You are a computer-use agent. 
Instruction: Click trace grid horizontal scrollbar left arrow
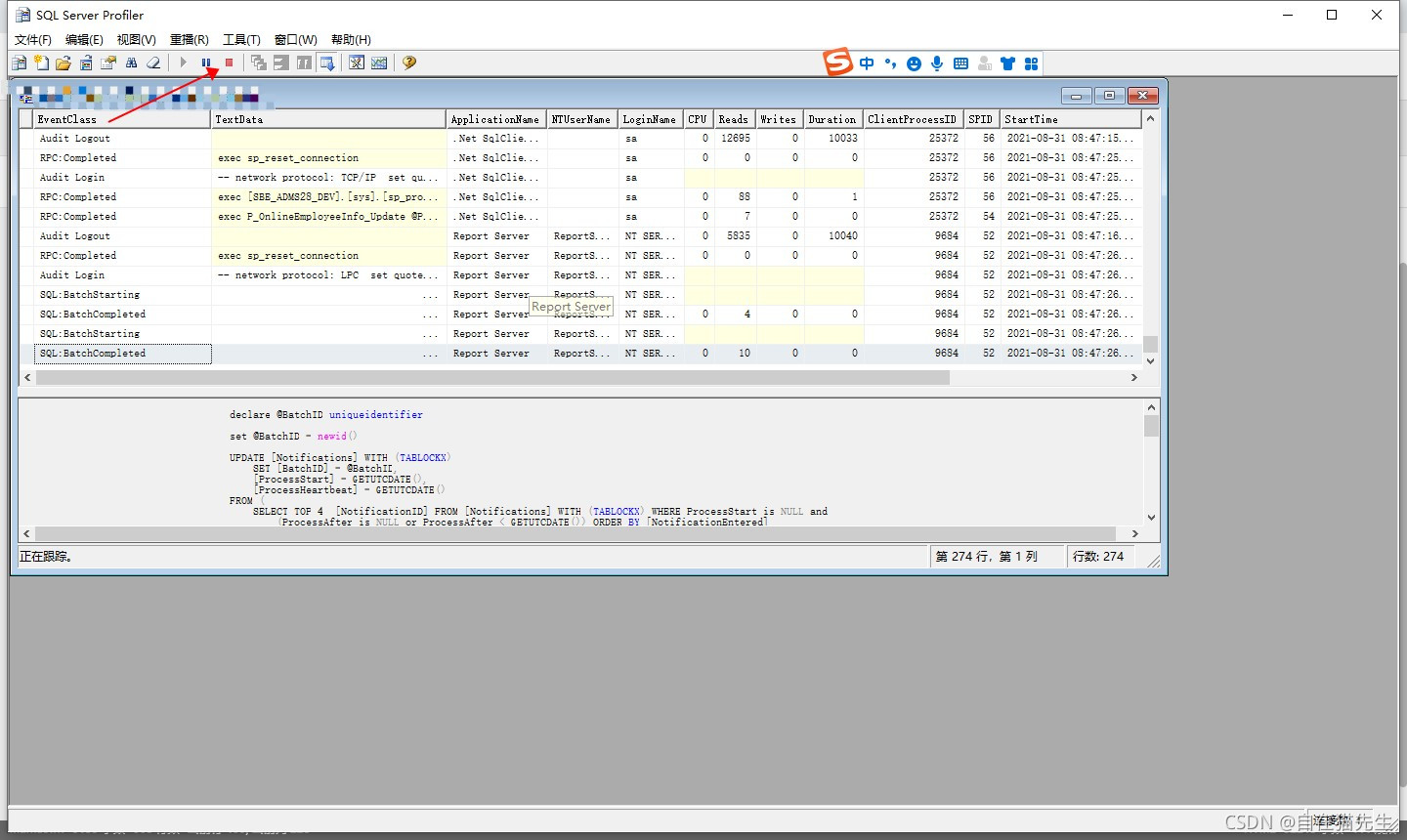pyautogui.click(x=27, y=377)
